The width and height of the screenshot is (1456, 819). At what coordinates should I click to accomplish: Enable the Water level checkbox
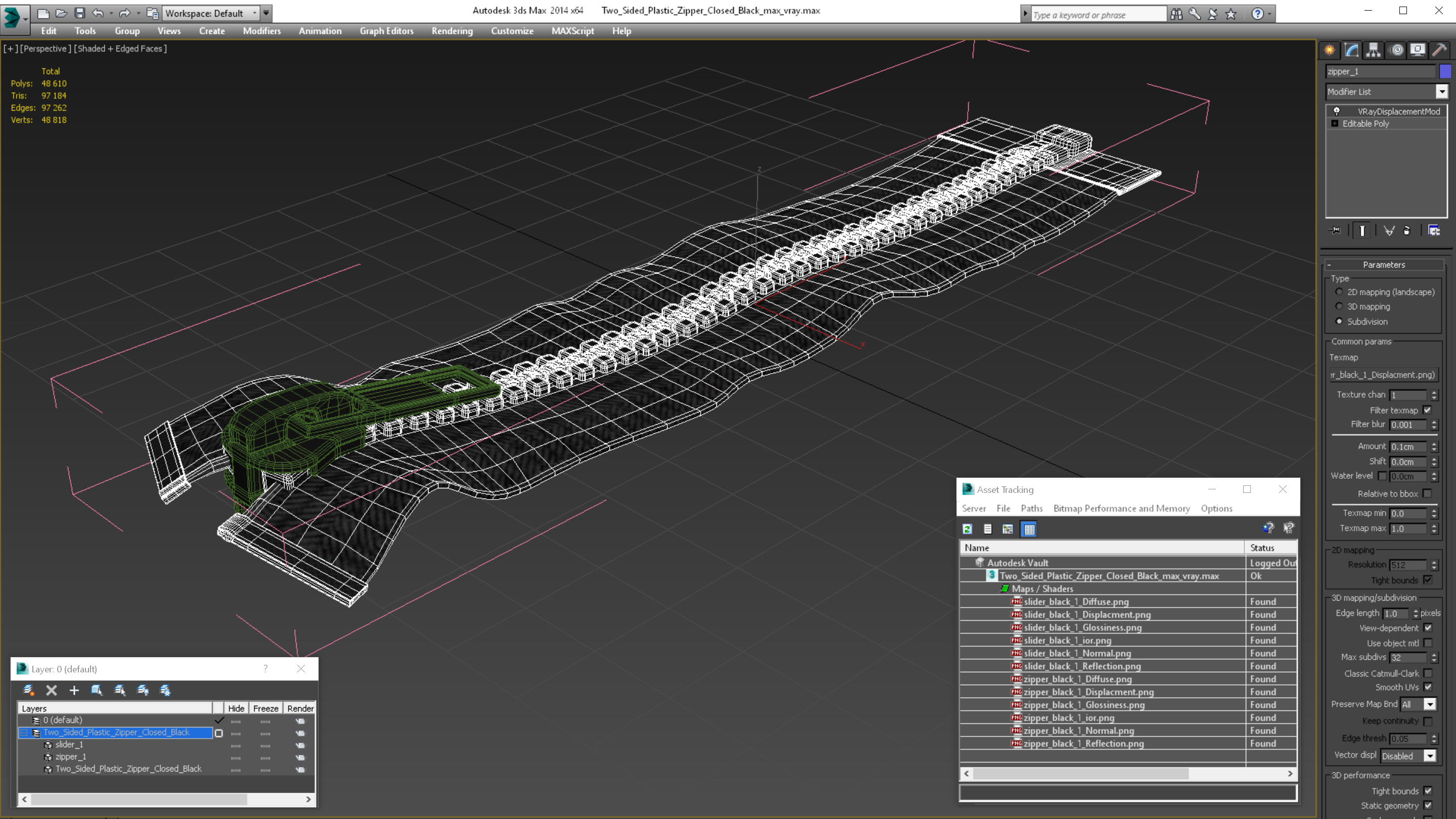[1382, 476]
